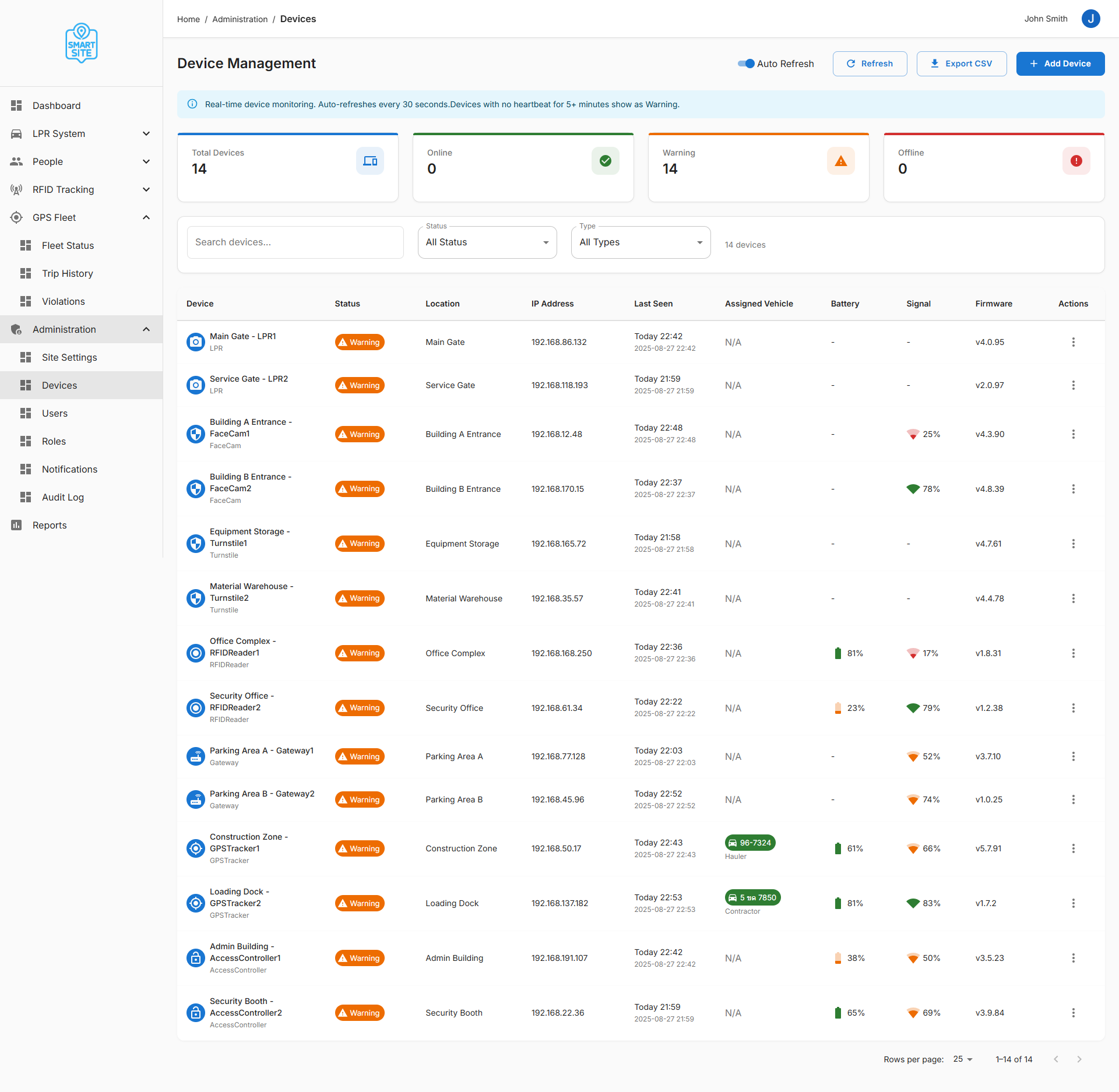Toggle the Auto Refresh switch
Viewport: 1119px width, 1092px height.
(746, 64)
